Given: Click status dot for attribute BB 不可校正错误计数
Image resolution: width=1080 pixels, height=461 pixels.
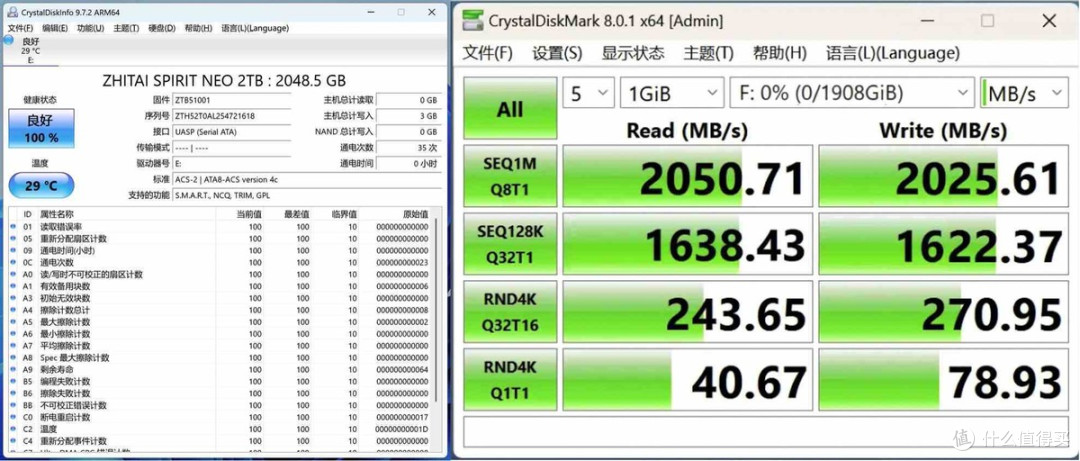Looking at the screenshot, I should click(x=13, y=405).
